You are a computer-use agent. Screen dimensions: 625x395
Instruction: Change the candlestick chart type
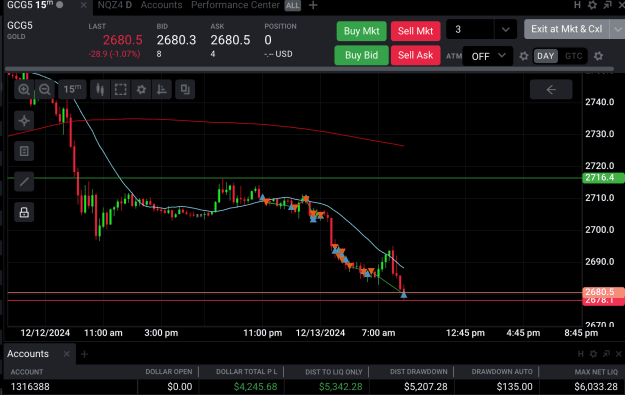[x=100, y=89]
